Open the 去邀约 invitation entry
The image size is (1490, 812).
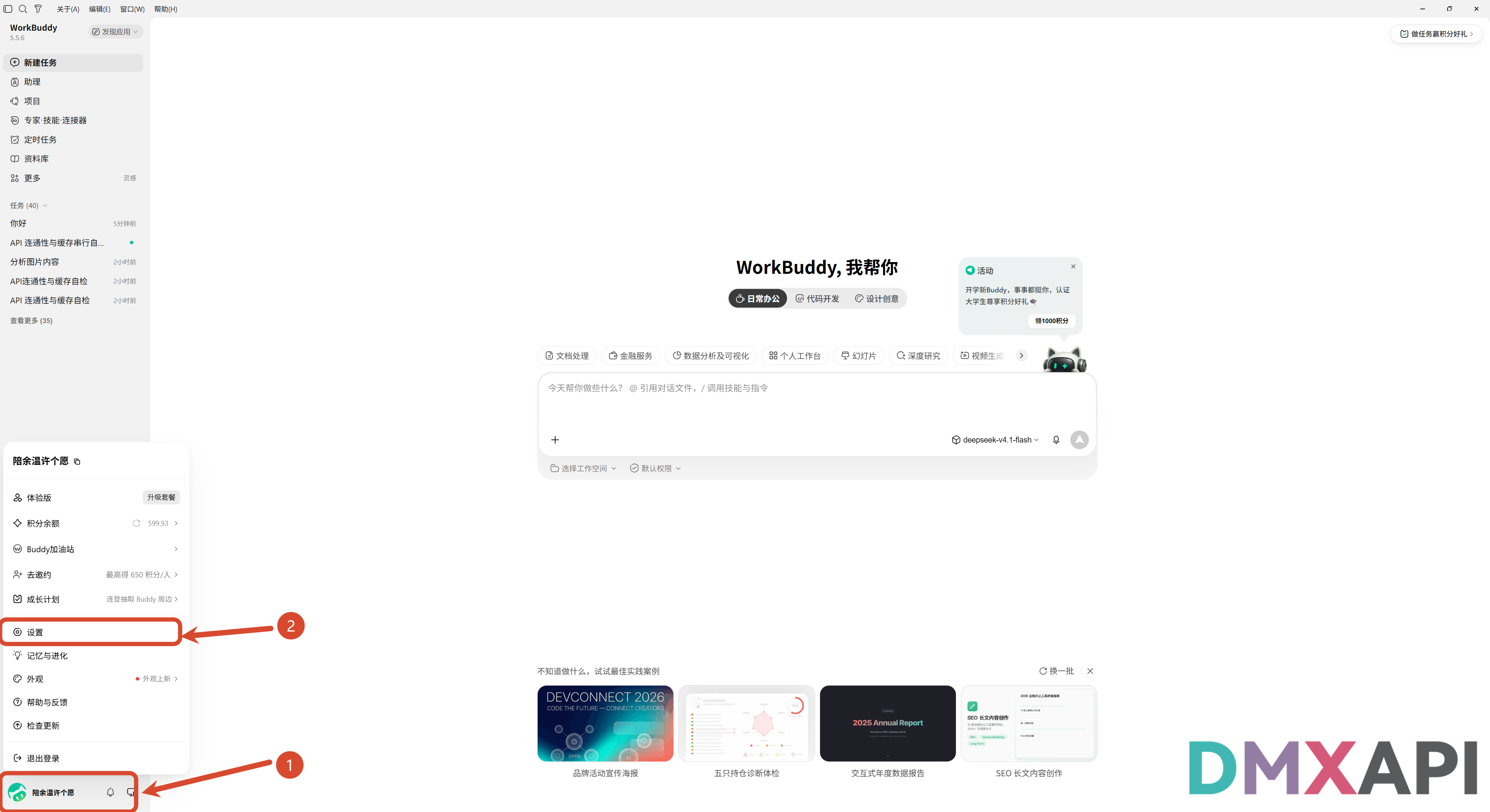click(95, 575)
